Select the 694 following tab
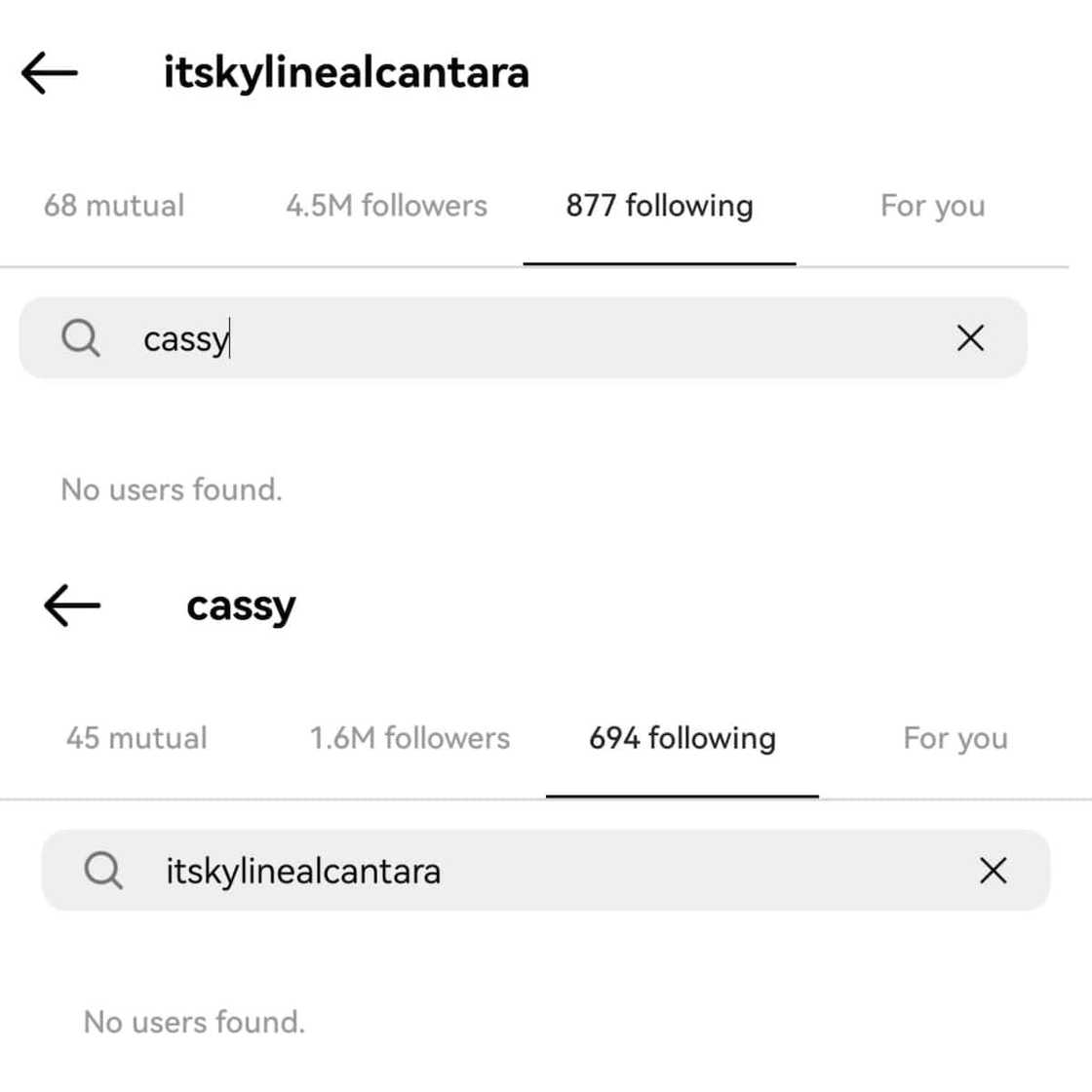Image resolution: width=1092 pixels, height=1092 pixels. (x=682, y=738)
